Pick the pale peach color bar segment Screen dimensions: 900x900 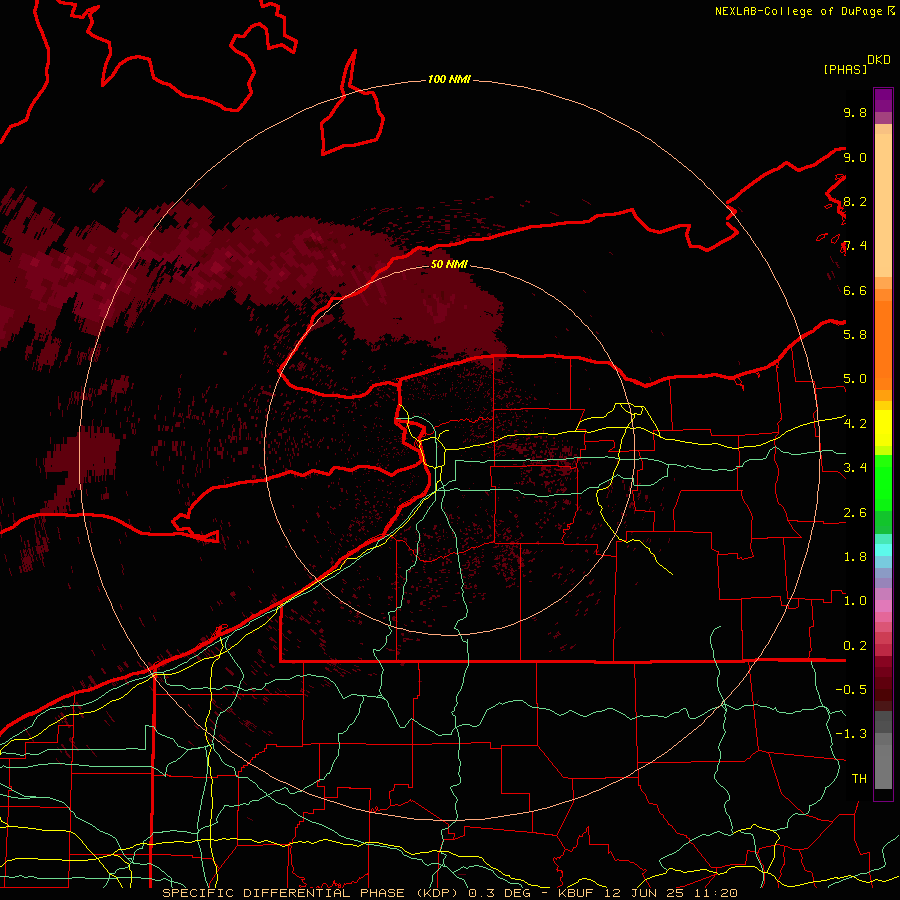click(883, 205)
